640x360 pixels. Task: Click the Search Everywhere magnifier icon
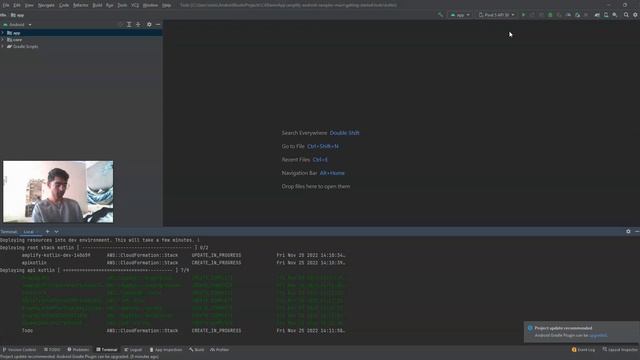(x=626, y=15)
